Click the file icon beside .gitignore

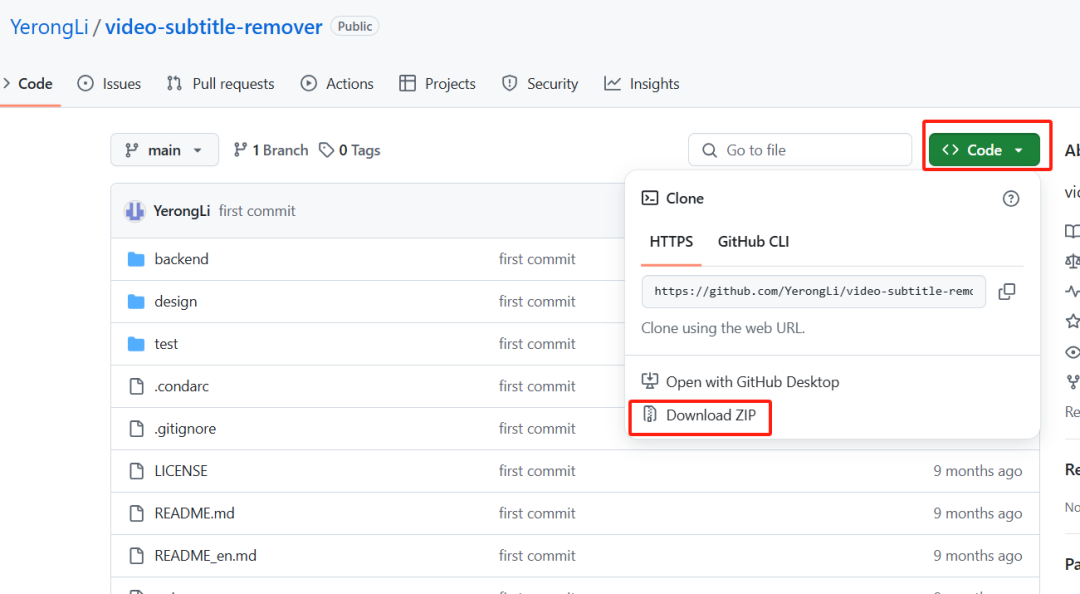coord(136,429)
